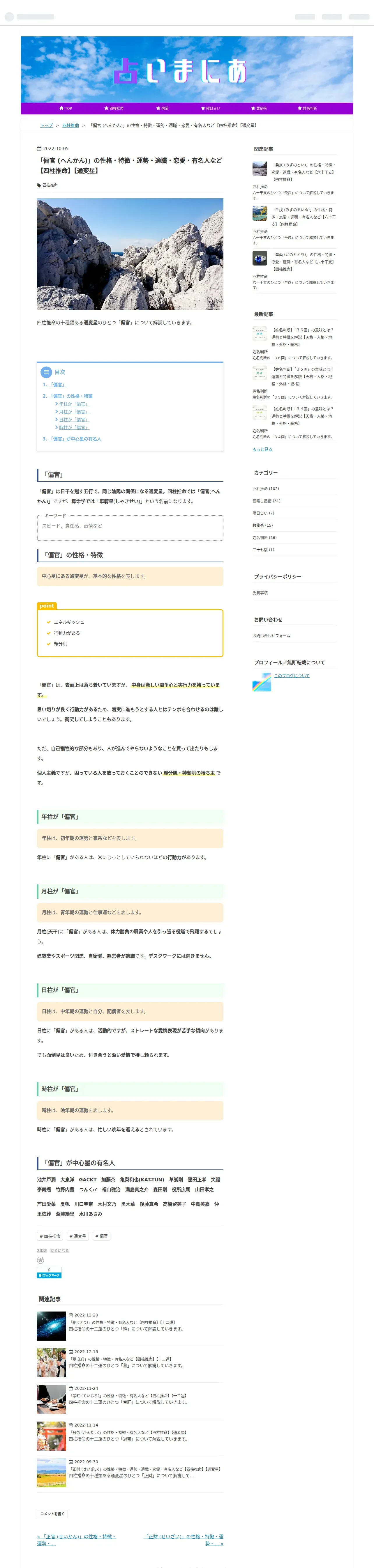This screenshot has width=374, height=1568.
Task: Click the #通変星 tag below the article
Action: [78, 1236]
